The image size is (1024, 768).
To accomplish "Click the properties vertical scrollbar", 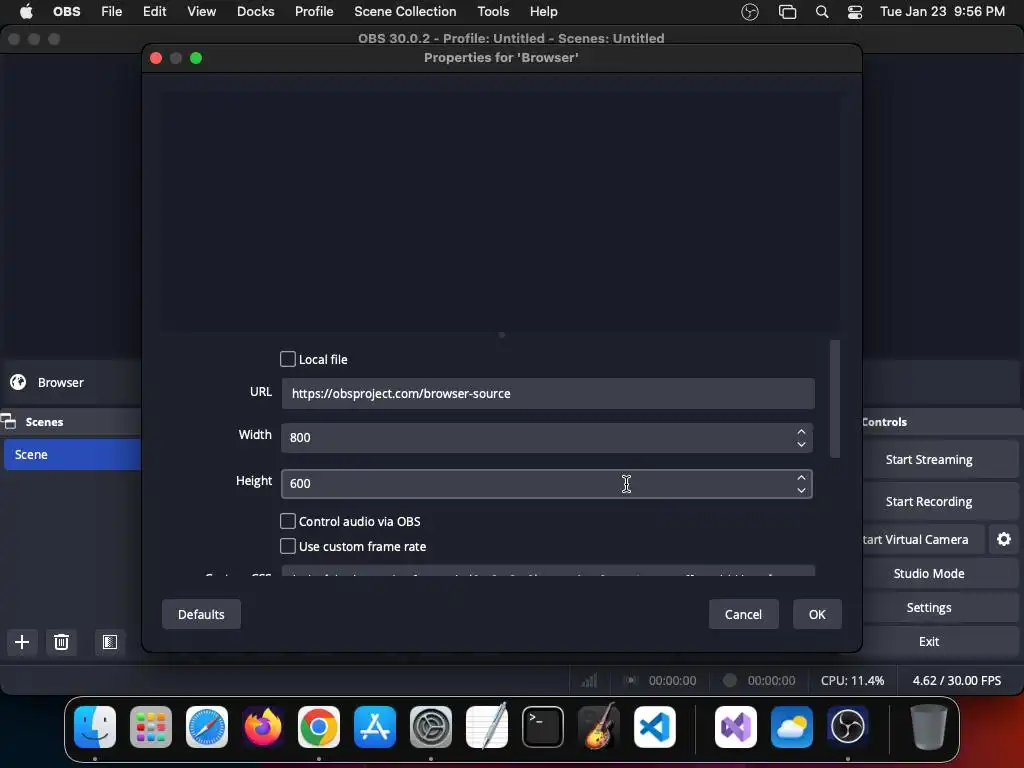I will [835, 398].
